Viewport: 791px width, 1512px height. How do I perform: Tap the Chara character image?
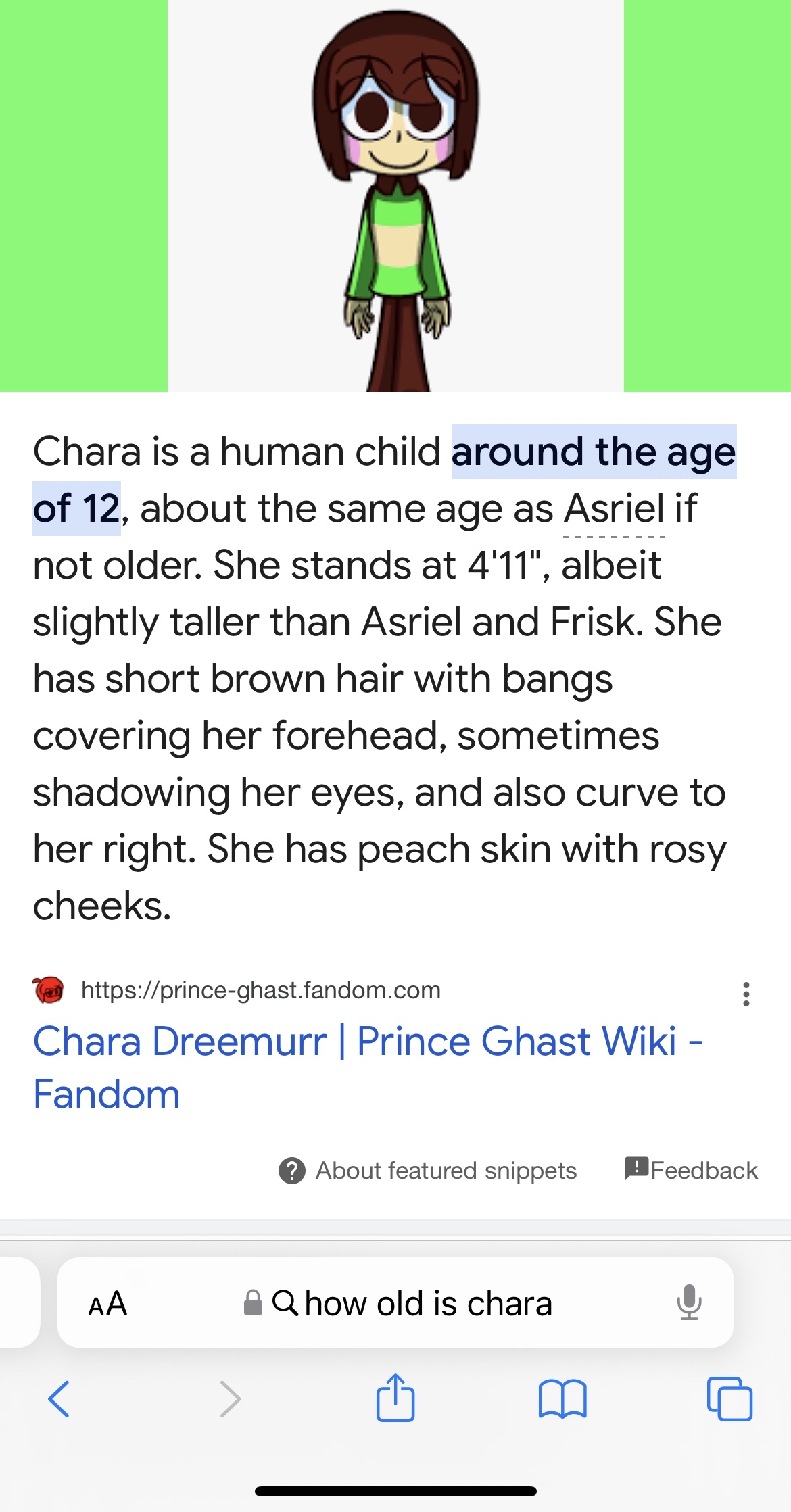pos(395,196)
